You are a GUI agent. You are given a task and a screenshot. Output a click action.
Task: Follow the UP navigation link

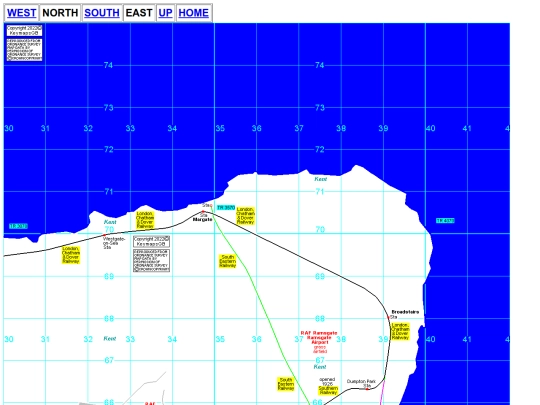(x=165, y=13)
